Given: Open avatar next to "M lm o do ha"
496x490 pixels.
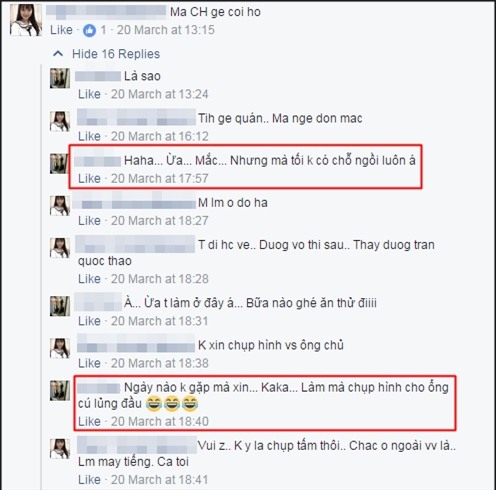Looking at the screenshot, I should (60, 205).
